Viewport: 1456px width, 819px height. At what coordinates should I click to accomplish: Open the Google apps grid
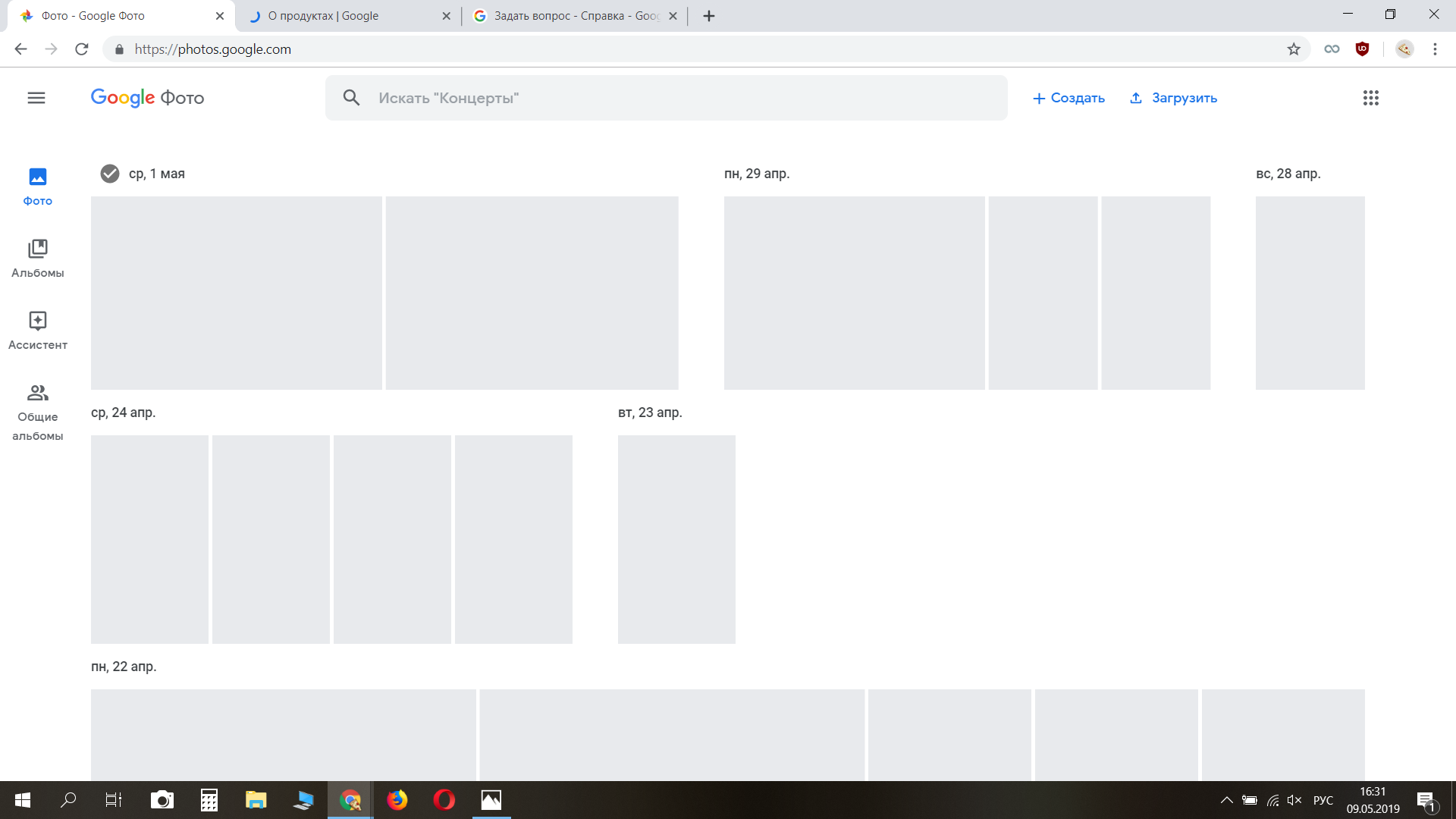pyautogui.click(x=1370, y=98)
